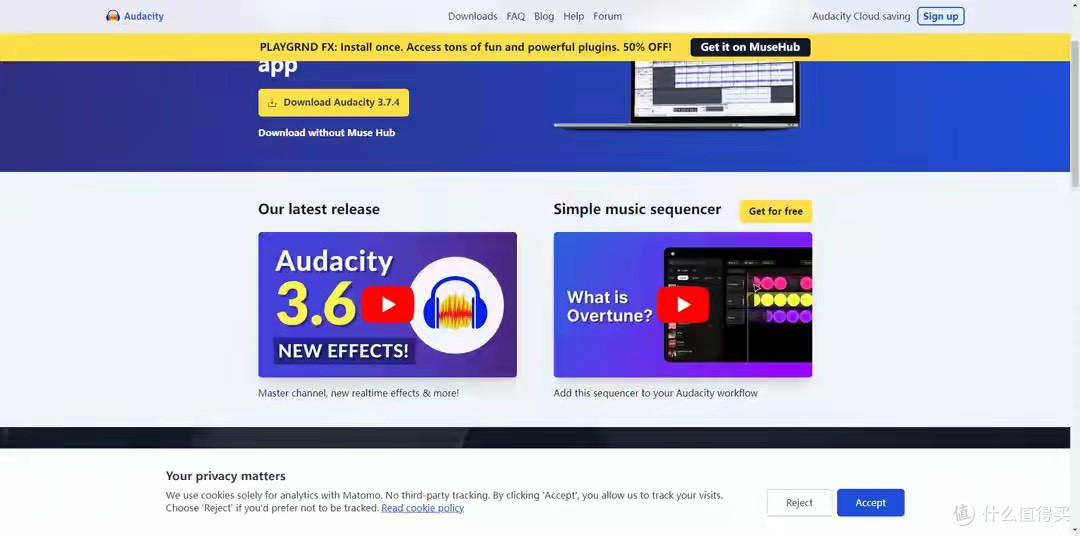
Task: Click the Audacity headphones logo icon
Action: 113,16
